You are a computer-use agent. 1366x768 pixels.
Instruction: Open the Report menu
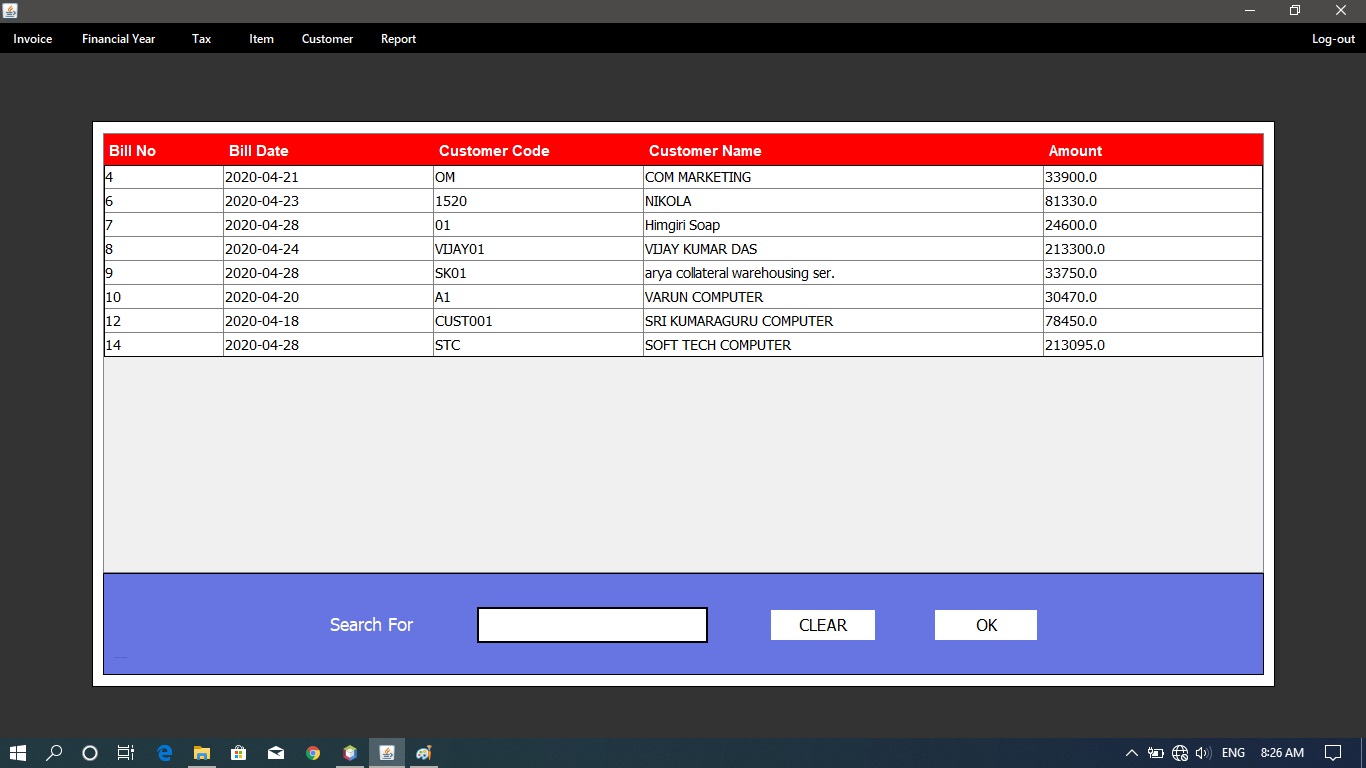pyautogui.click(x=398, y=39)
